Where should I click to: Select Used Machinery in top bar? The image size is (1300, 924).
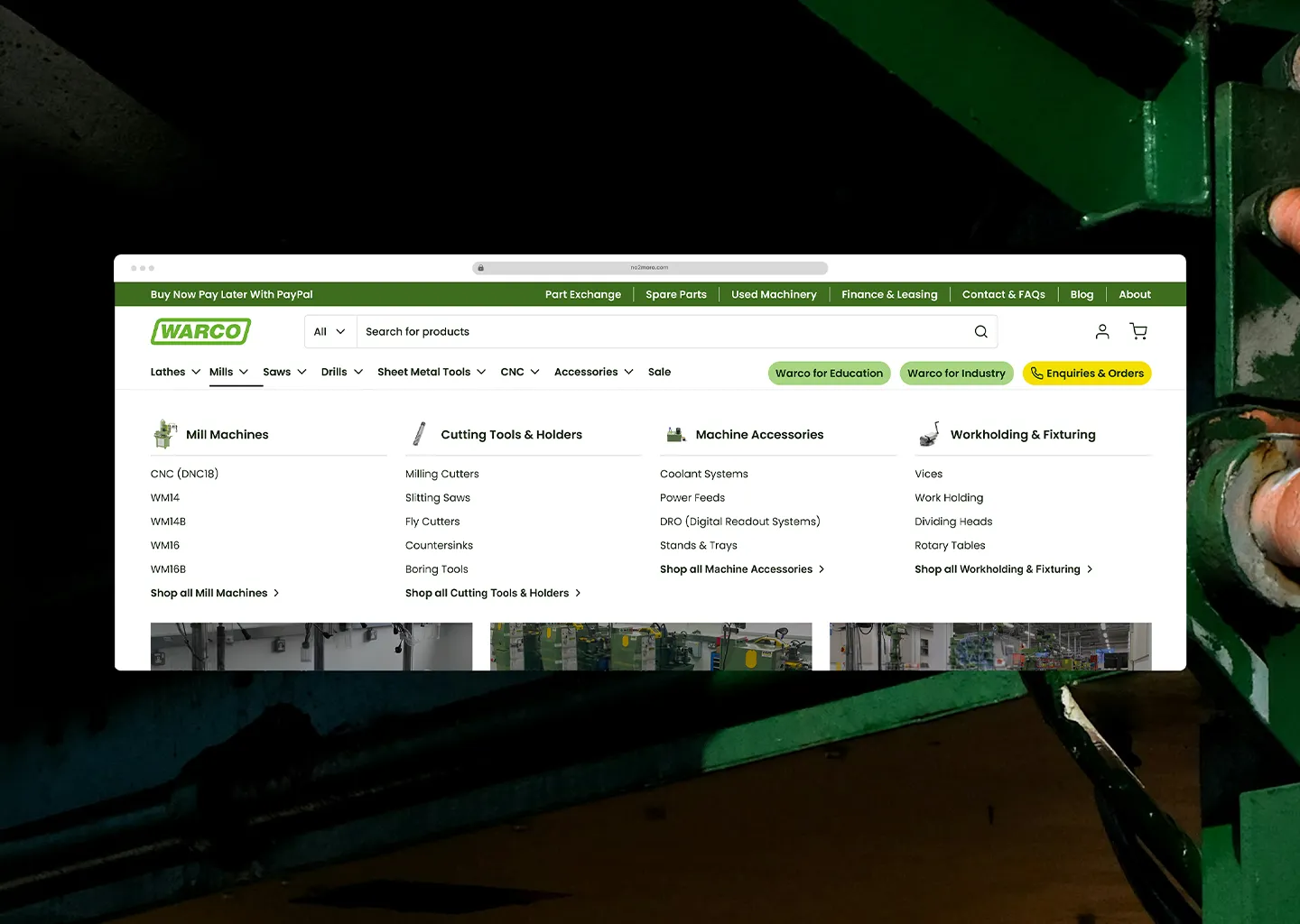pos(774,294)
